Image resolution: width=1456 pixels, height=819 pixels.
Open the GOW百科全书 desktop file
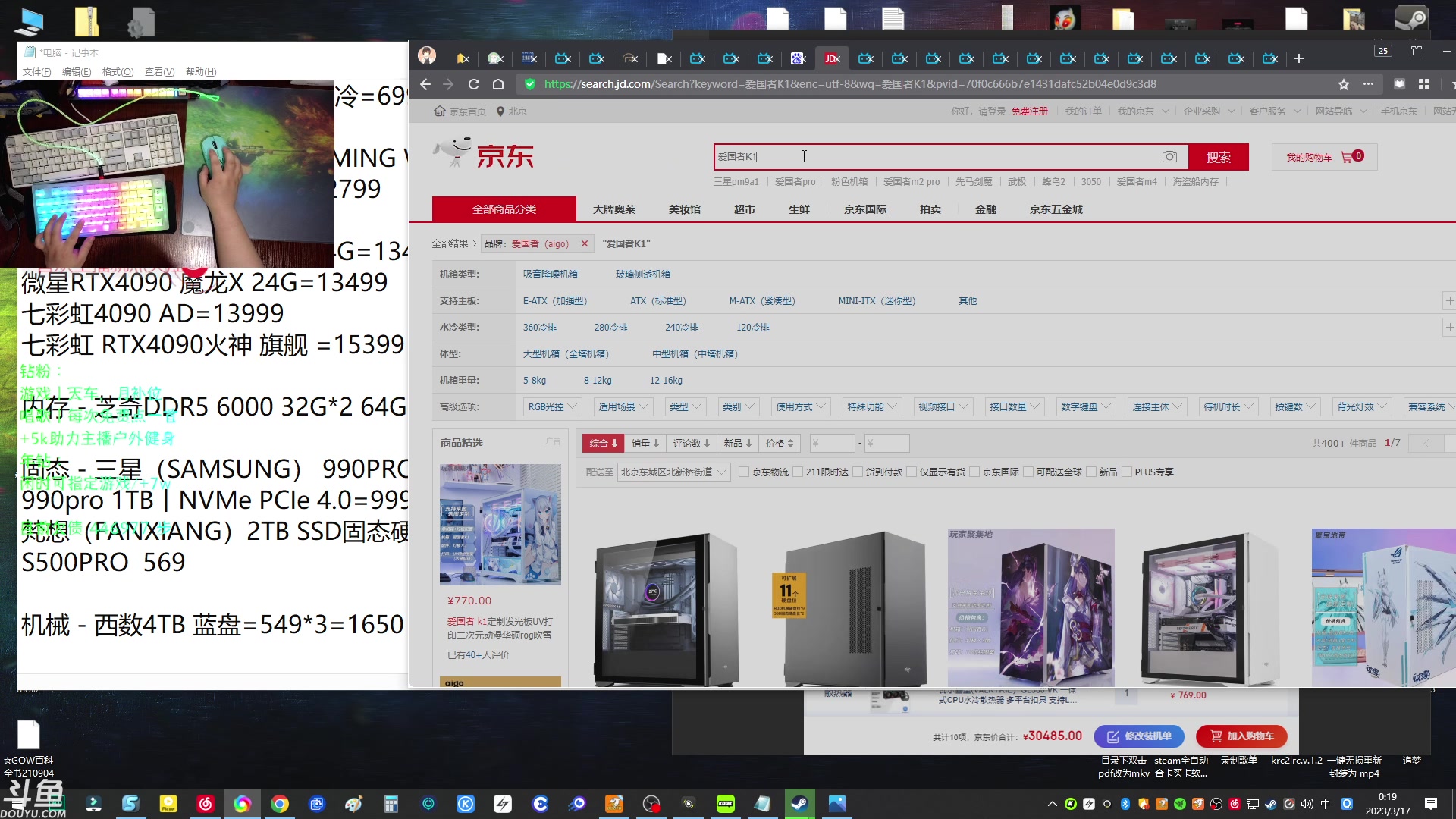click(29, 749)
